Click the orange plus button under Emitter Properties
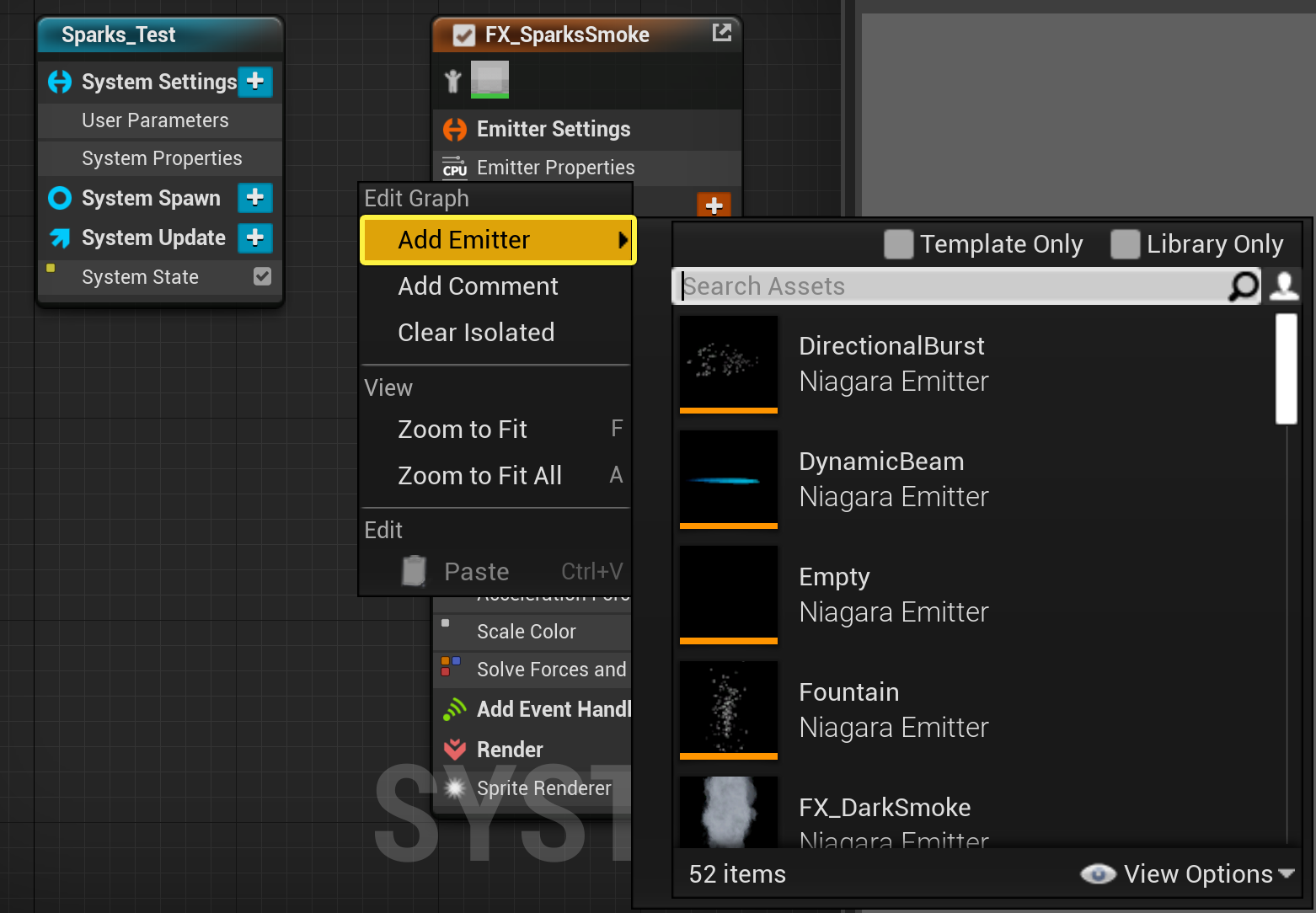This screenshot has width=1316, height=913. [x=714, y=205]
